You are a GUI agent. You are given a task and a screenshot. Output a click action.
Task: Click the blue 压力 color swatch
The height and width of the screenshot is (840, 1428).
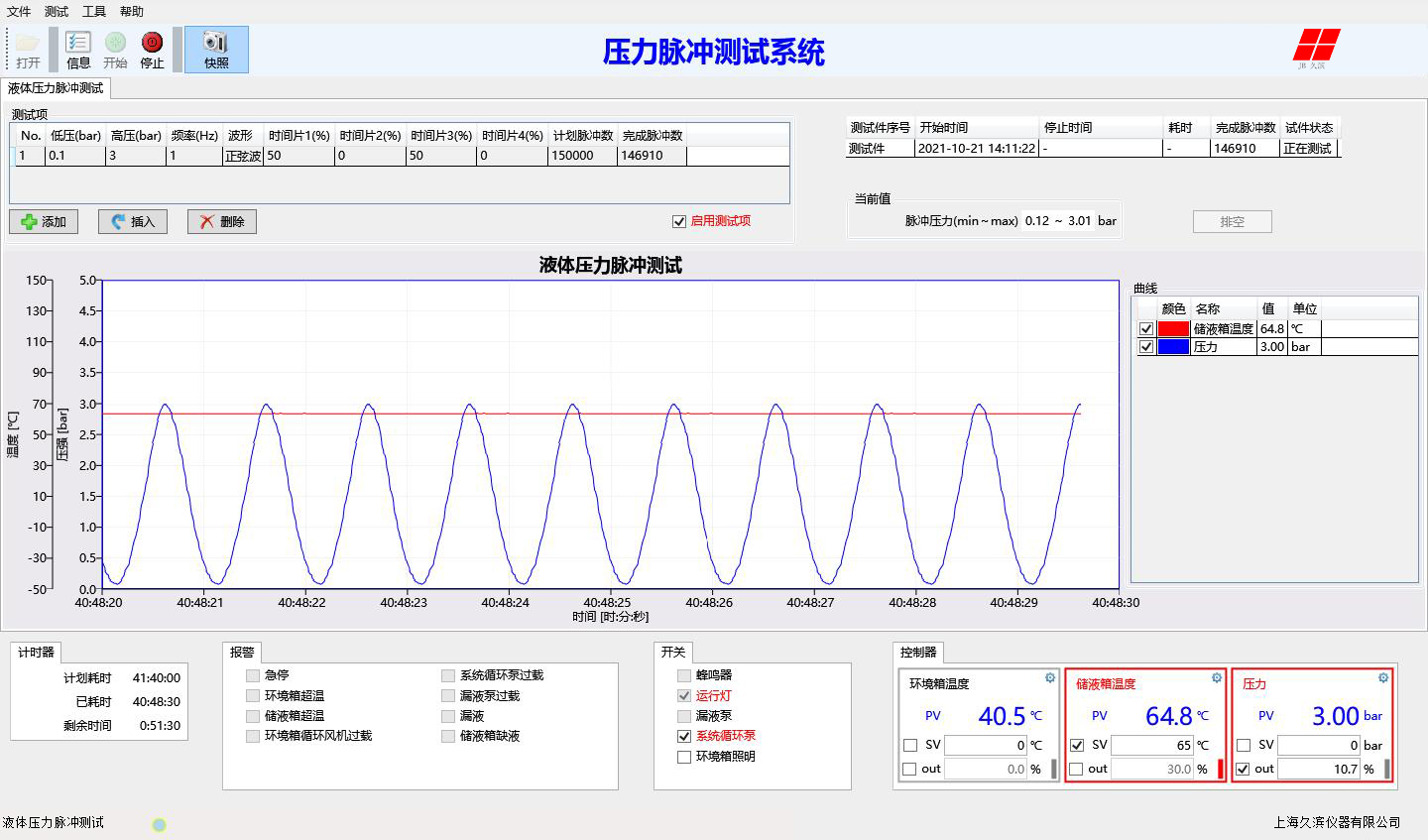1173,347
